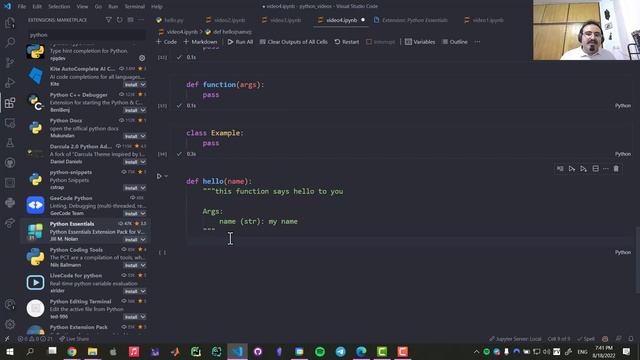Select the Python Editing Terminal extension entry

click(x=86, y=309)
